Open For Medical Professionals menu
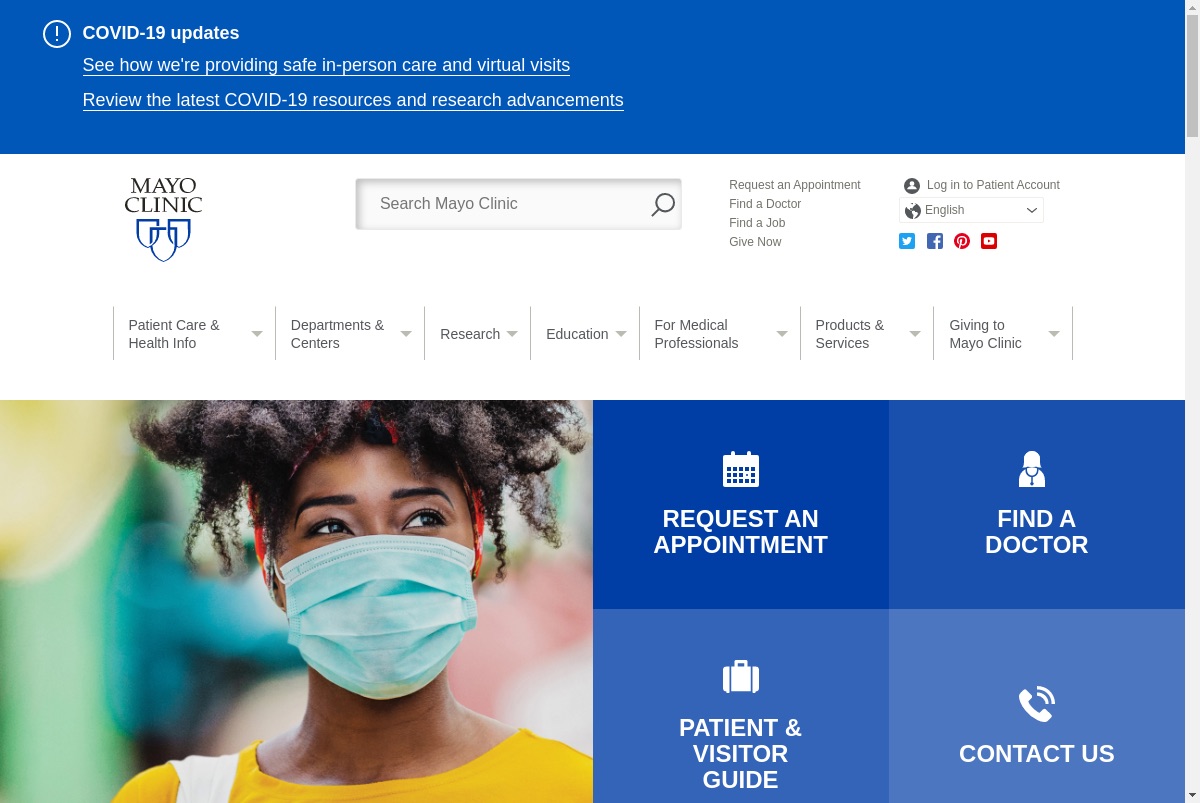Screen dimensions: 1200x803 (x=696, y=334)
